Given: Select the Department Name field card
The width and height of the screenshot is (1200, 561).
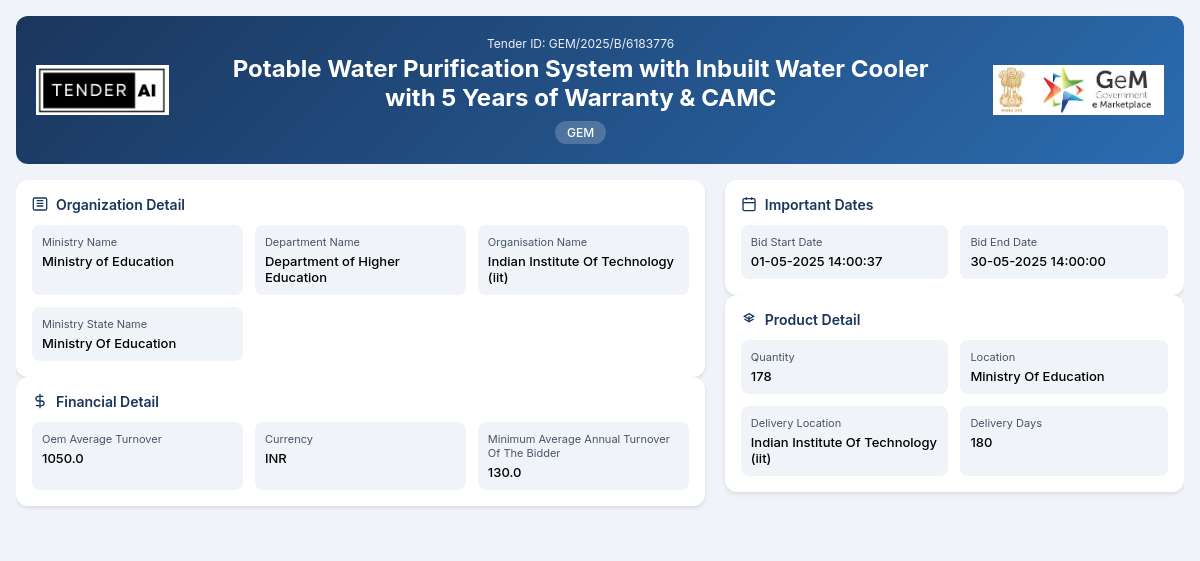Looking at the screenshot, I should (x=360, y=260).
